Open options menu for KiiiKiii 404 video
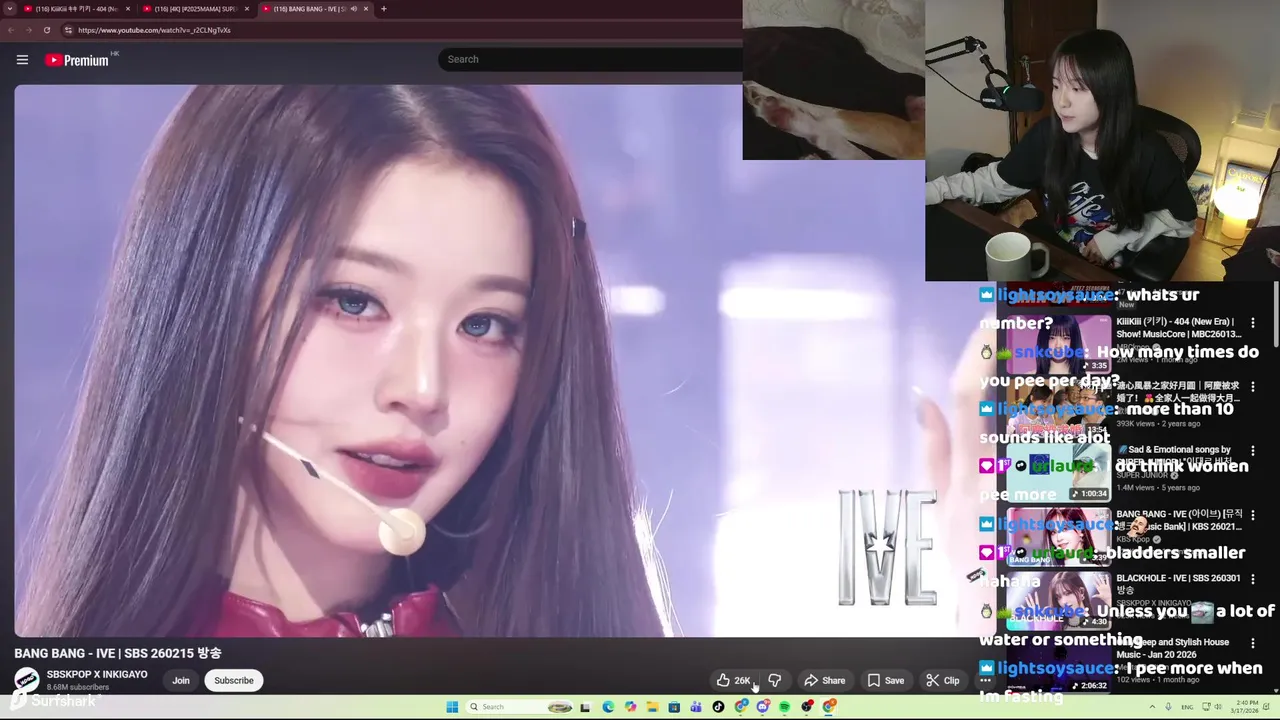The image size is (1280, 720). 1253,323
